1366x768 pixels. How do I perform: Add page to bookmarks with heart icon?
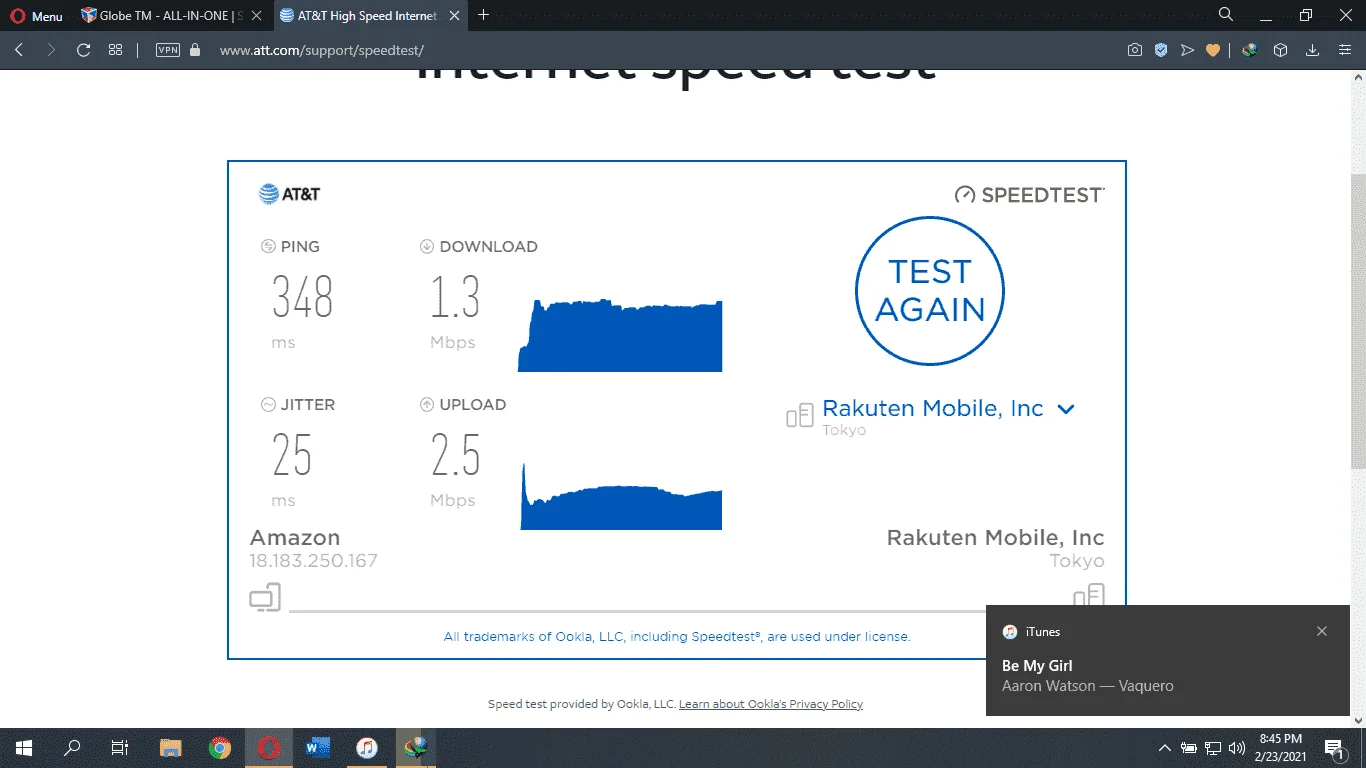click(x=1213, y=50)
